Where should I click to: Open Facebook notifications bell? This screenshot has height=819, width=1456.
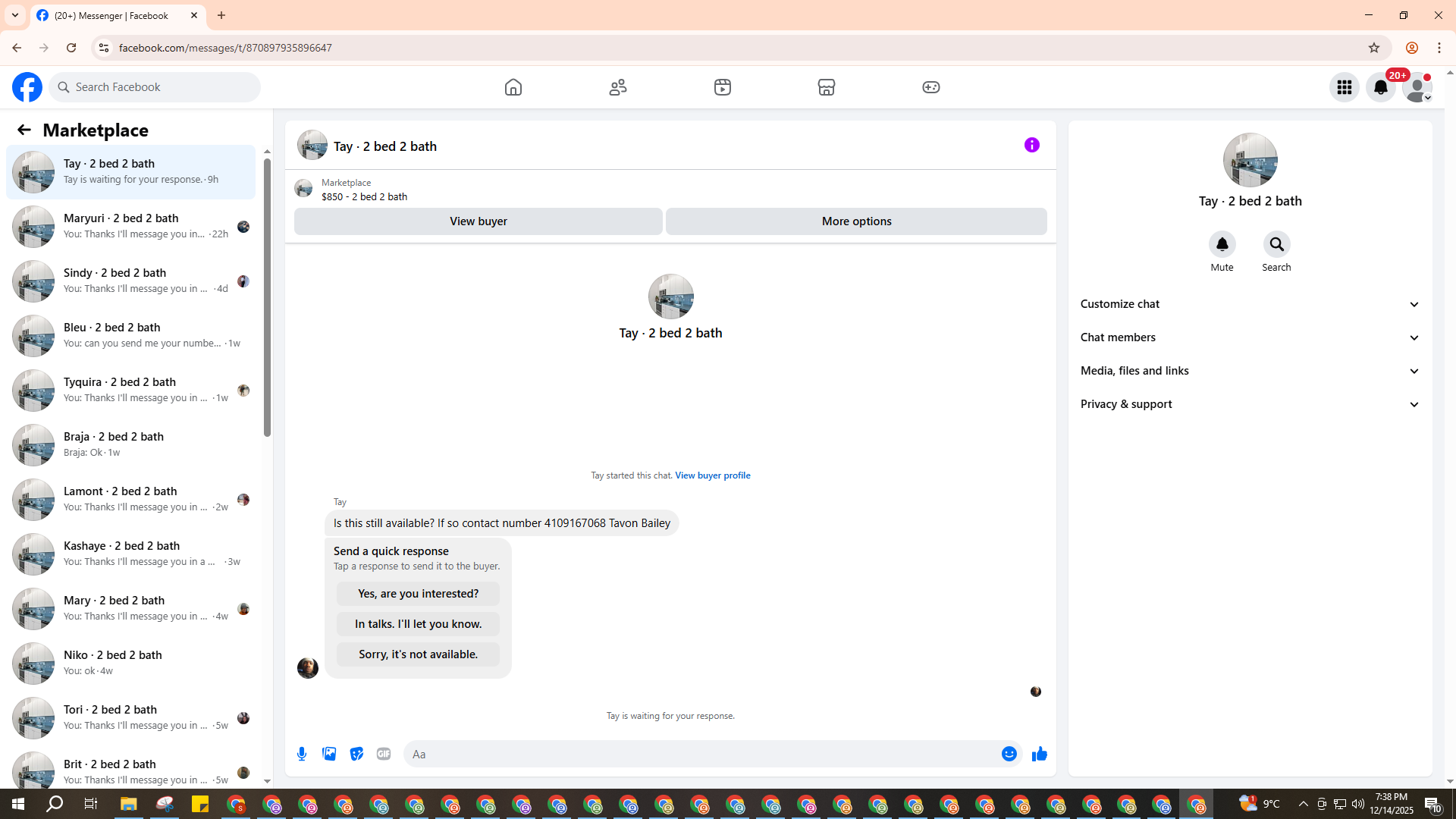1380,87
